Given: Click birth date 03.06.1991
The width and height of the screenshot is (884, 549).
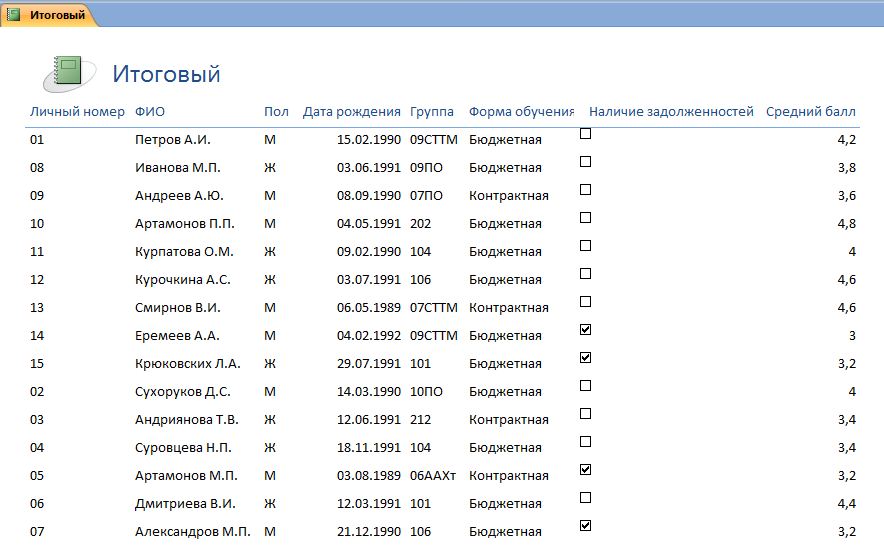Looking at the screenshot, I should (x=369, y=168).
